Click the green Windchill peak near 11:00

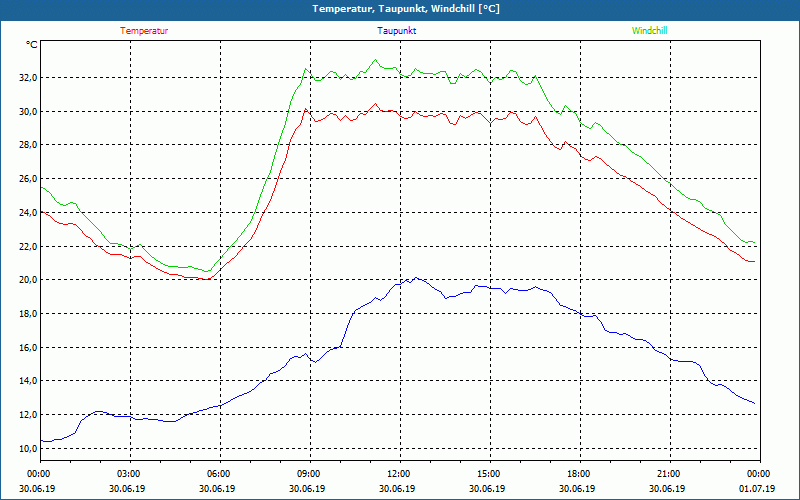(x=376, y=60)
